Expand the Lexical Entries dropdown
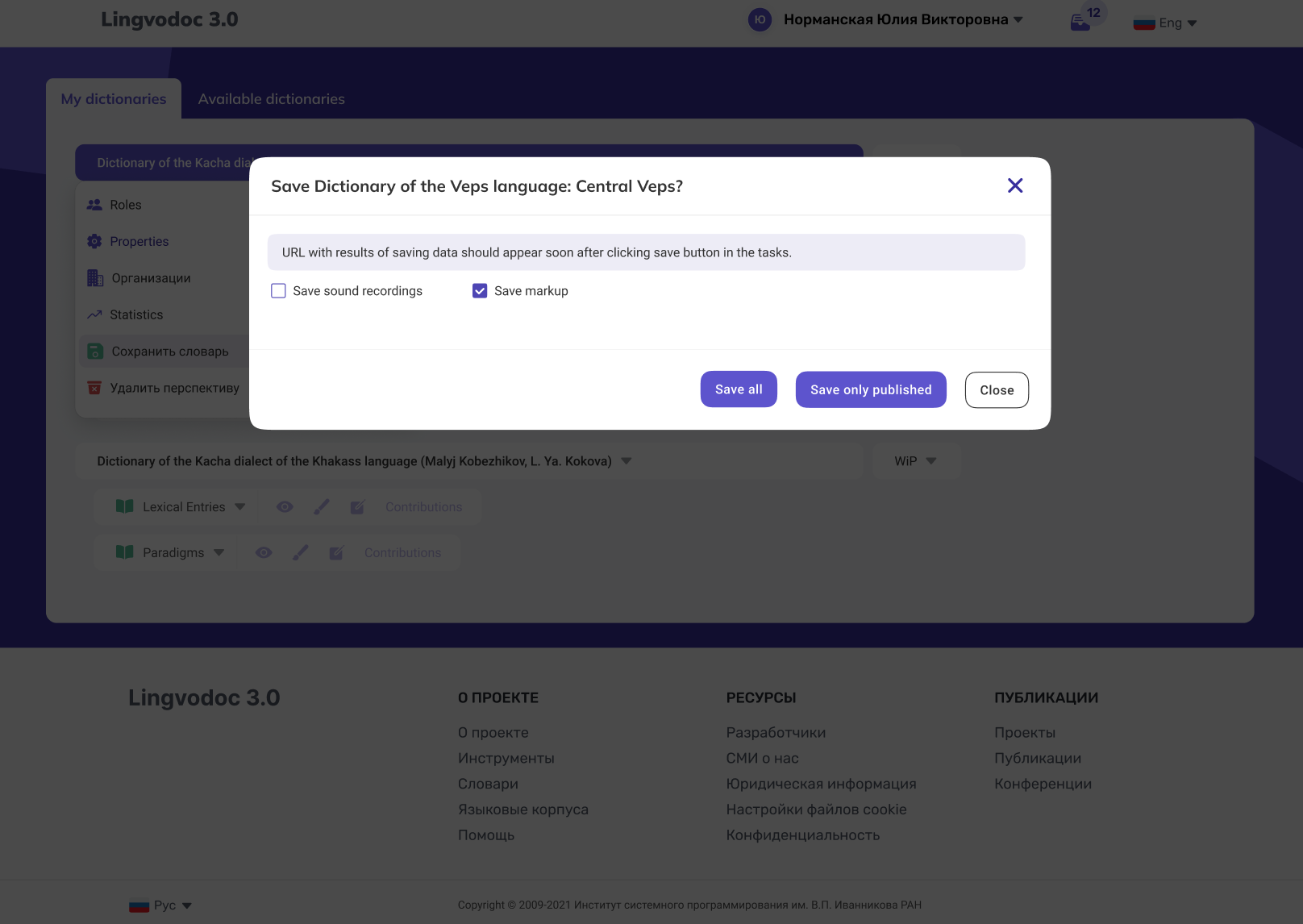The width and height of the screenshot is (1303, 924). (240, 507)
